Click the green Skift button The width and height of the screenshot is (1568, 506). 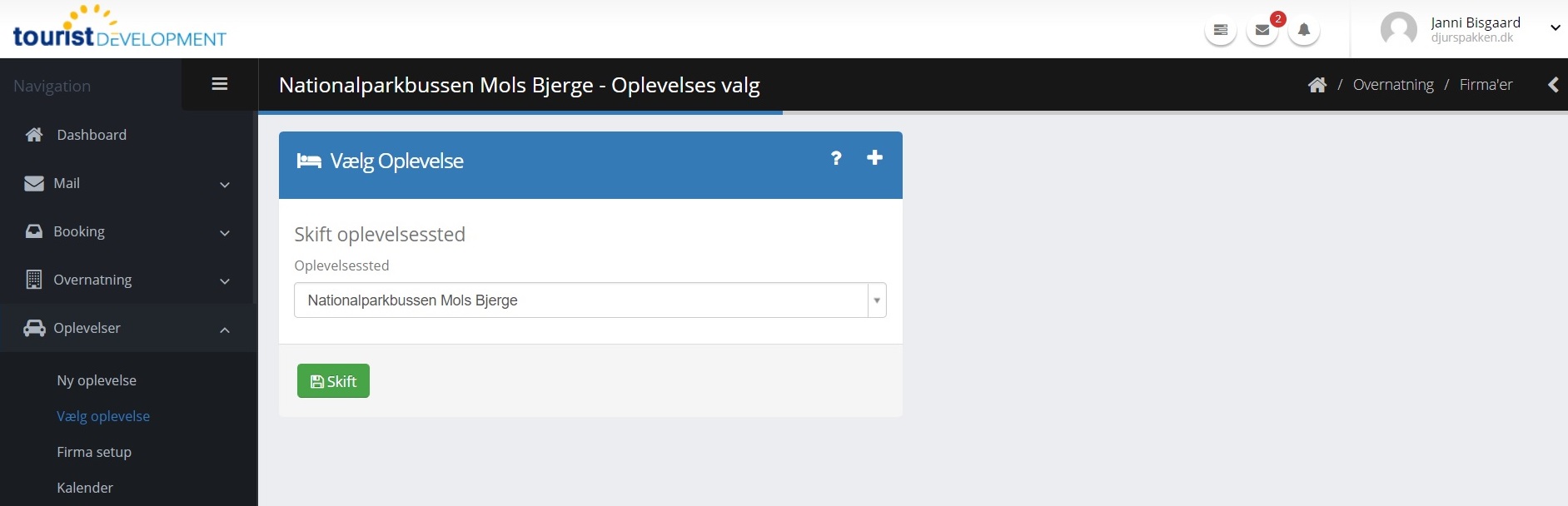(333, 381)
